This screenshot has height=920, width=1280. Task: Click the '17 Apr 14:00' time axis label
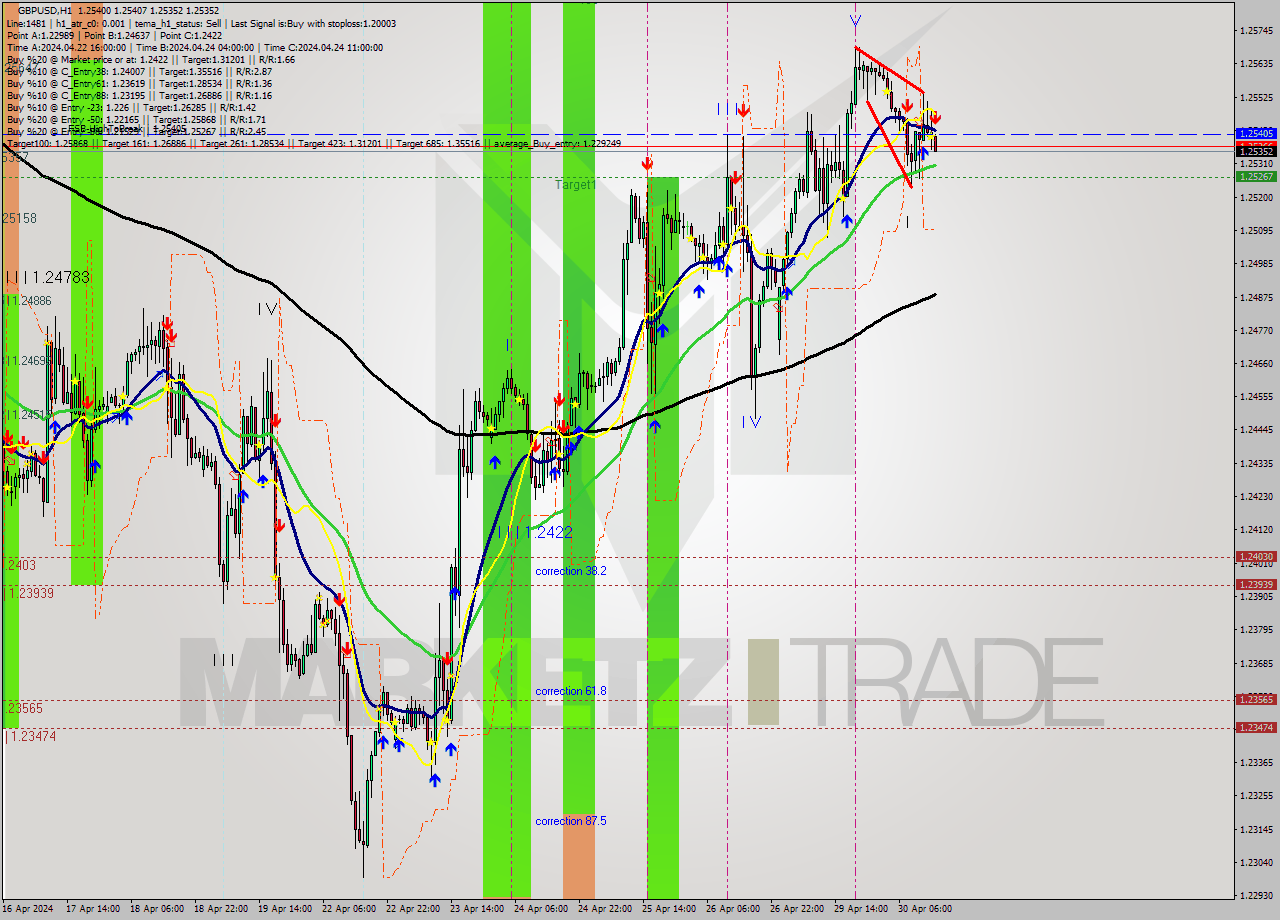coord(92,909)
